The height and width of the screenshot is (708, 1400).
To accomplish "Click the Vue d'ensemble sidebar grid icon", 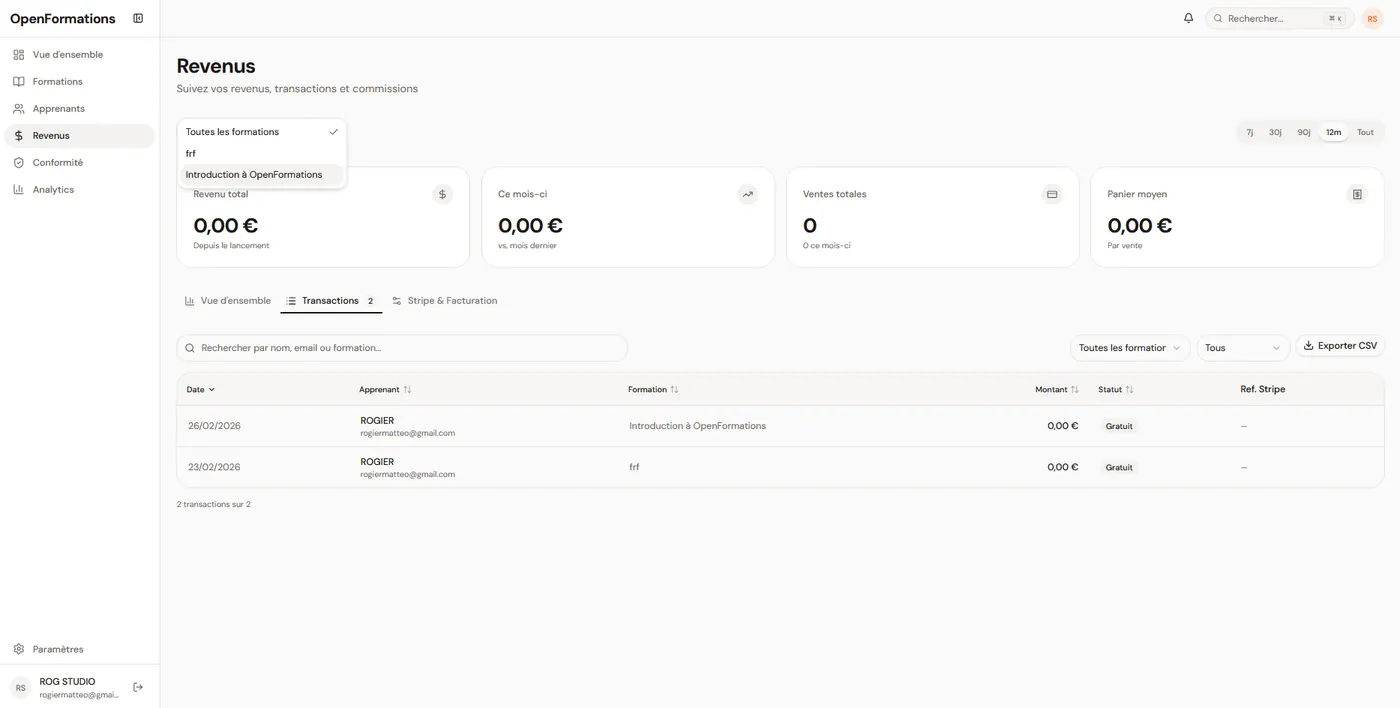I will point(18,54).
